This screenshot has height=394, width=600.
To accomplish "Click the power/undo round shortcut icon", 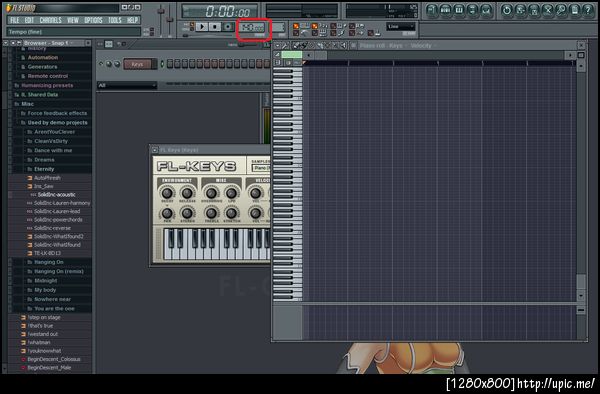I will pyautogui.click(x=507, y=10).
